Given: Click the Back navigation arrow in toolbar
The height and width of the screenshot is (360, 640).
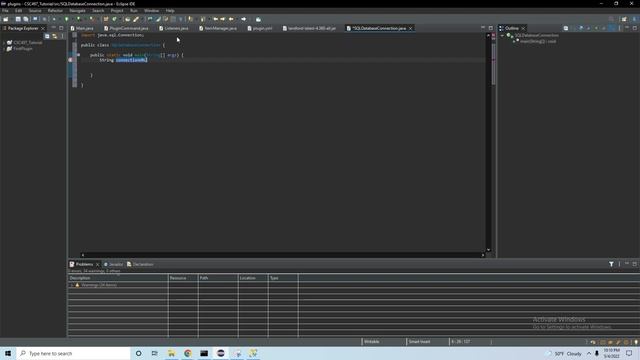Looking at the screenshot, I should click(x=231, y=19).
